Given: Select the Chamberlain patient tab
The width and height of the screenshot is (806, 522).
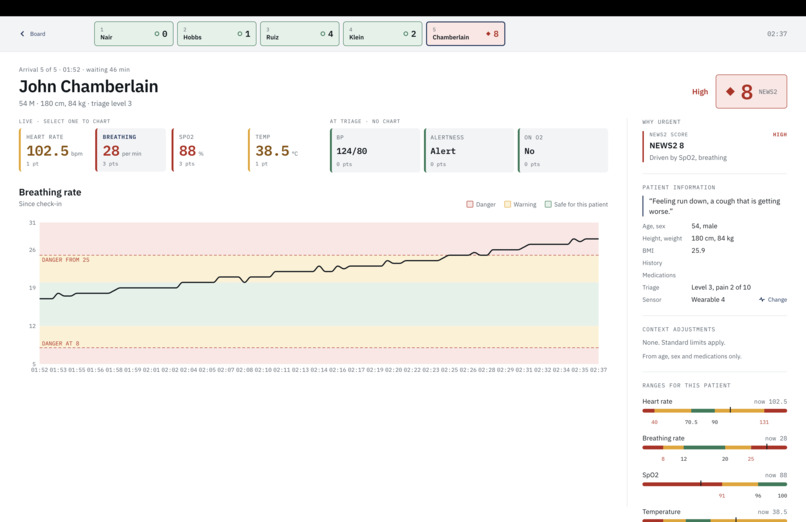Looking at the screenshot, I should pos(465,34).
